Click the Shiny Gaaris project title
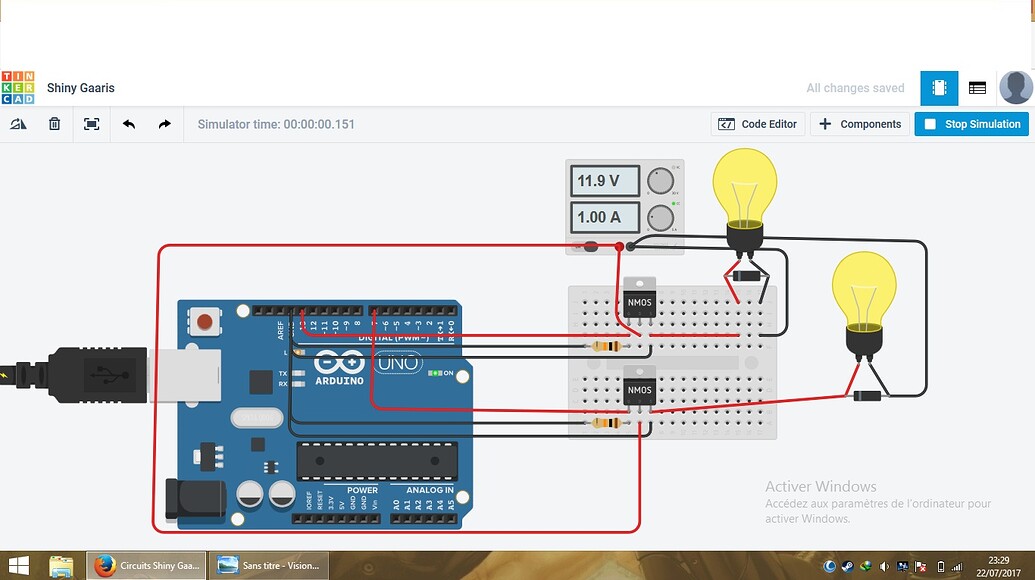Viewport: 1035px width, 580px height. (80, 87)
